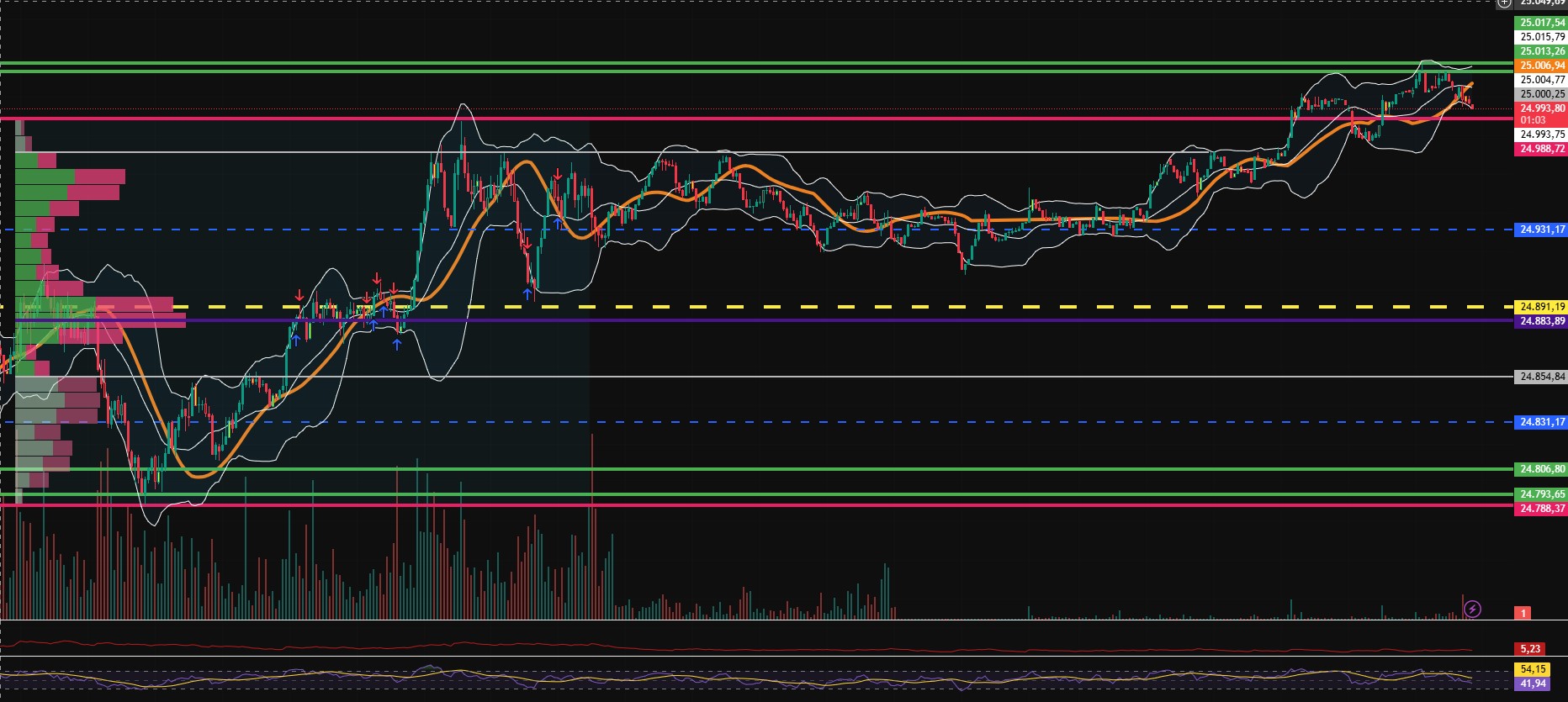The image size is (1568, 702).
Task: Click the purple lightning bolt icon
Action: coord(1472,609)
